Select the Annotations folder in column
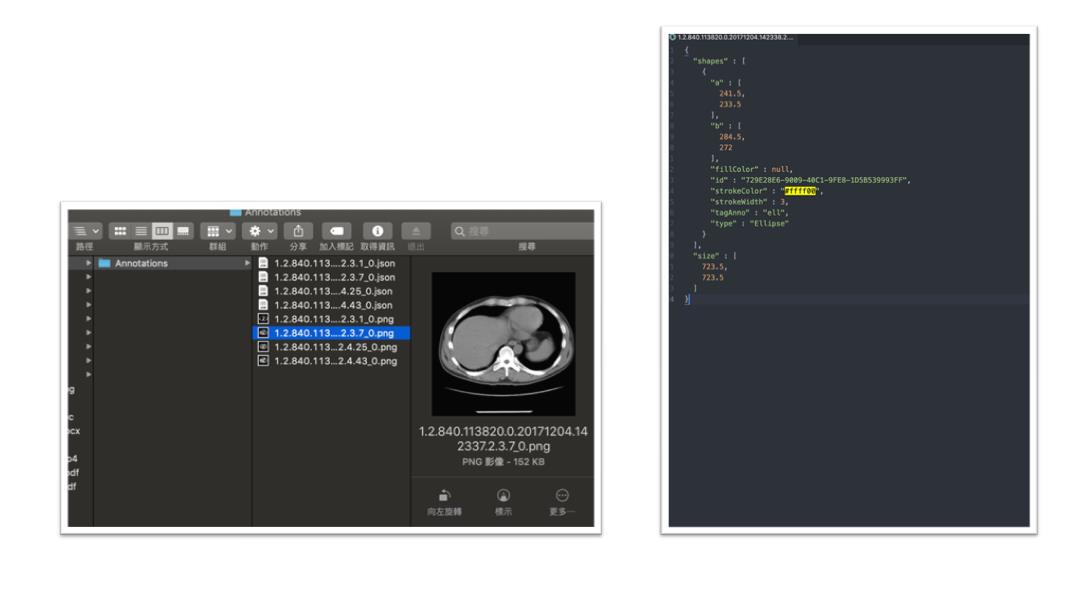The width and height of the screenshot is (1072, 590). (141, 263)
